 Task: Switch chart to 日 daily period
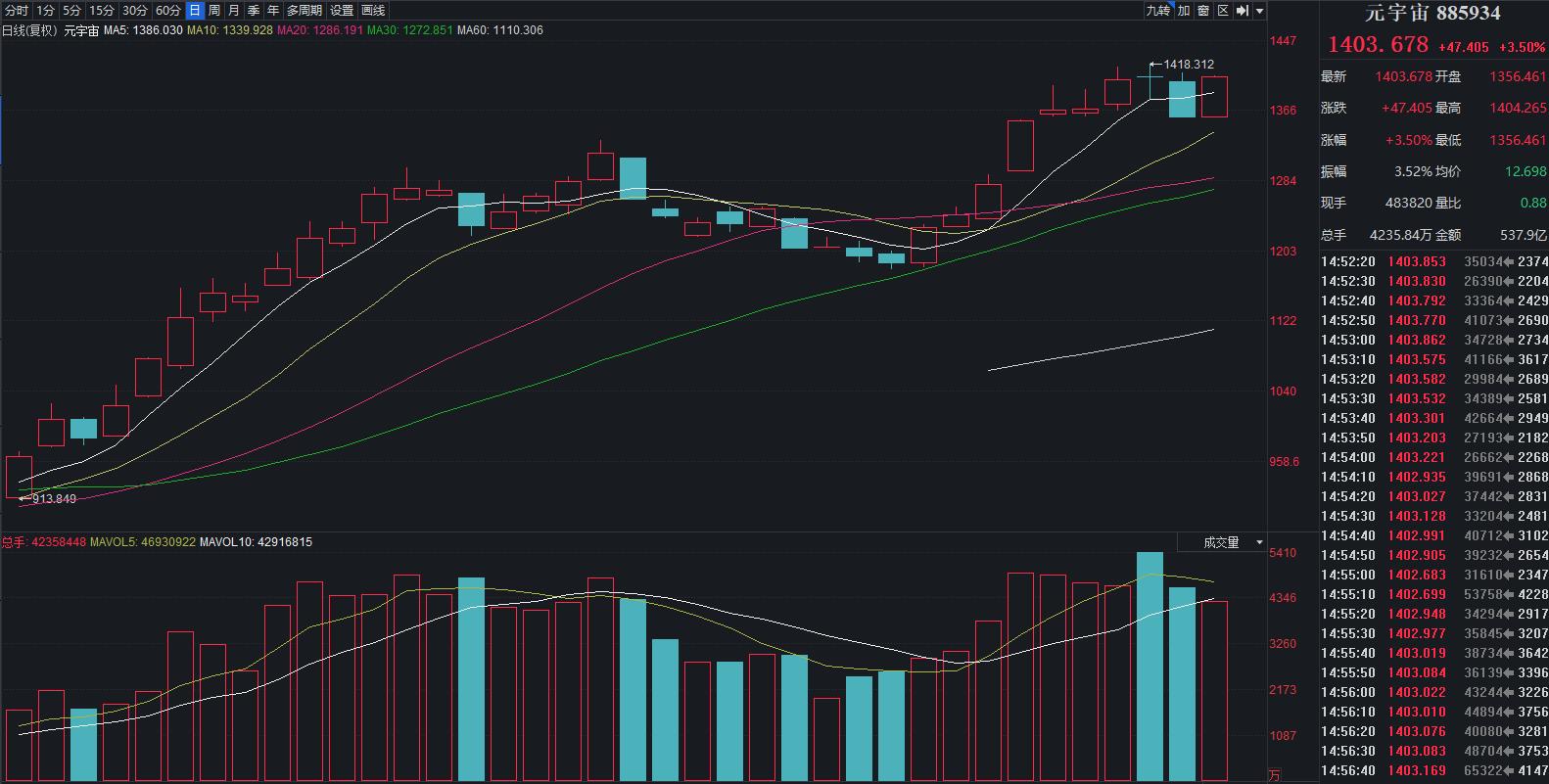click(x=195, y=11)
